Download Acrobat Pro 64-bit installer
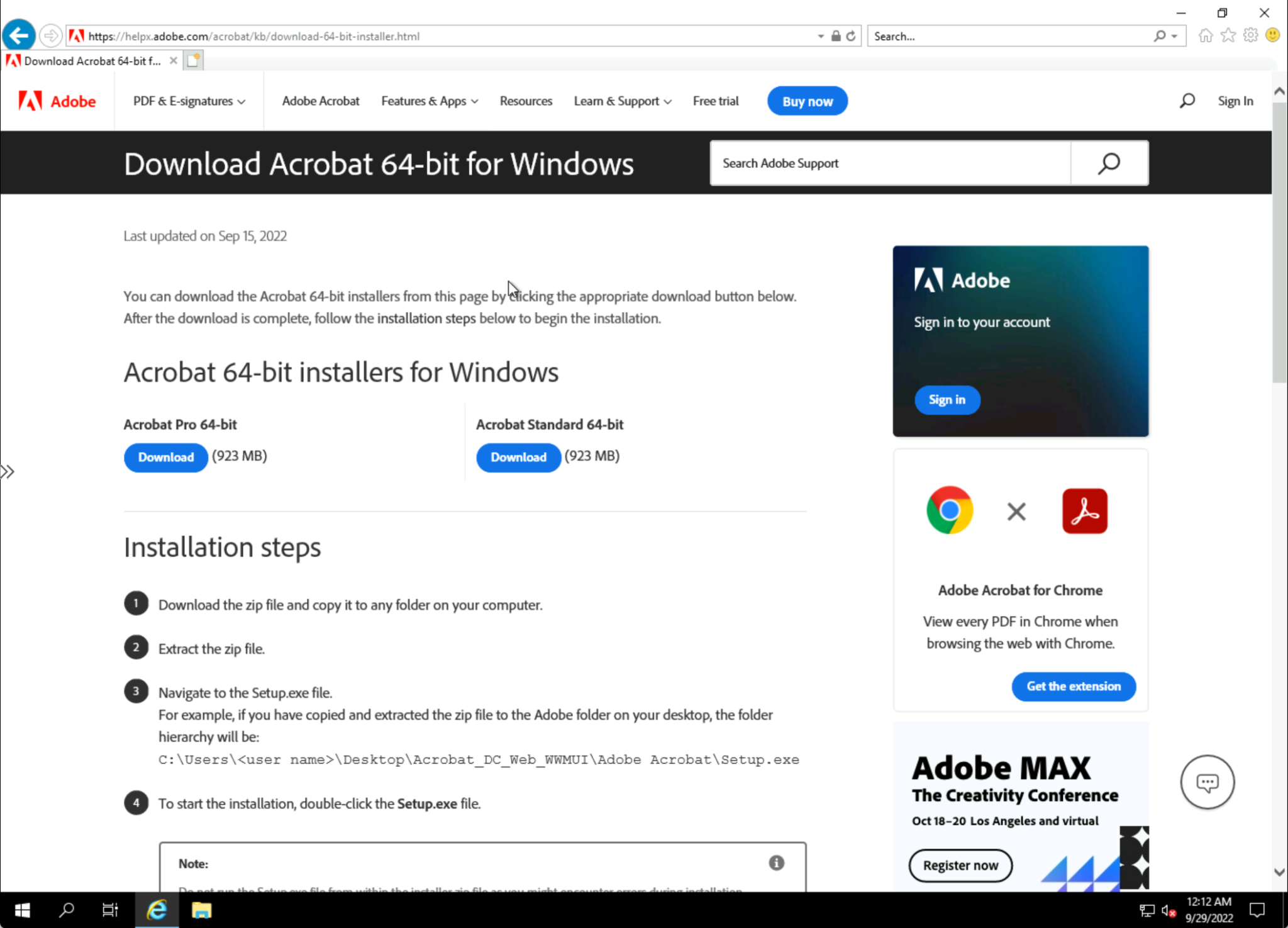Image resolution: width=1288 pixels, height=928 pixels. coord(165,457)
